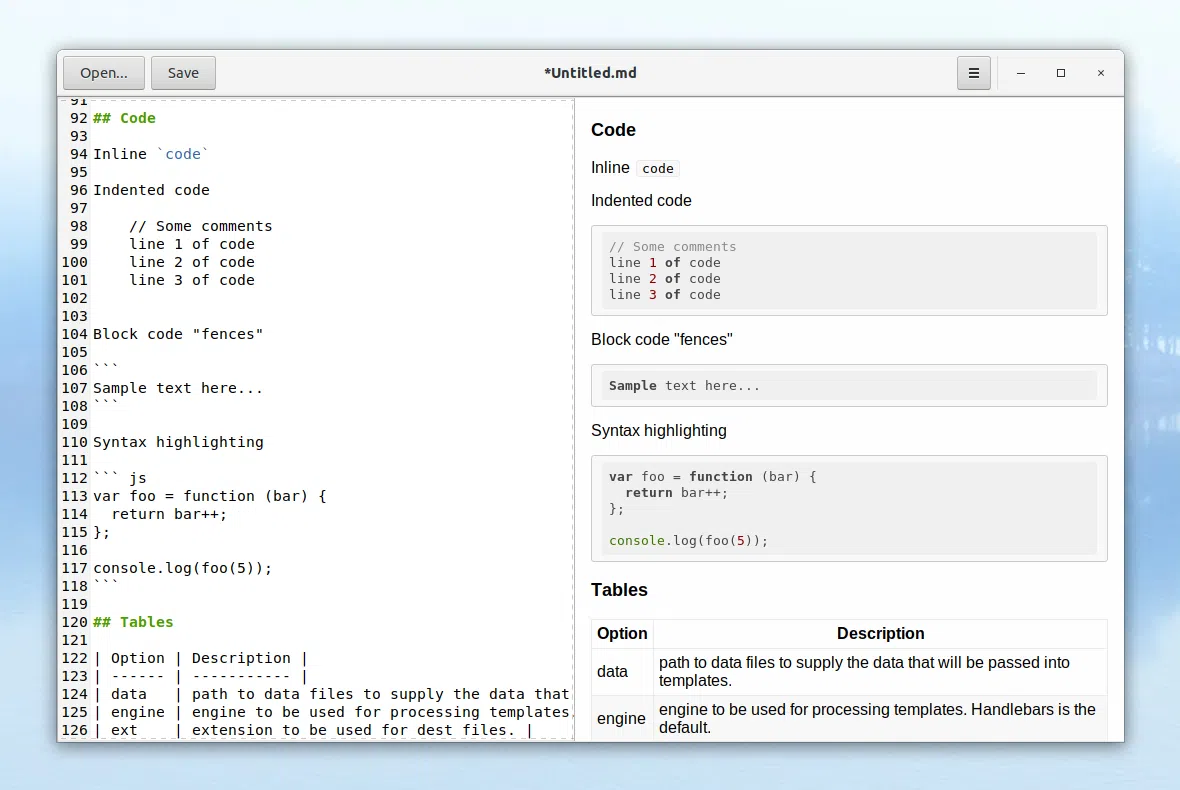This screenshot has height=790, width=1180.
Task: Click '// Some comments' in preview code block
Action: [673, 247]
